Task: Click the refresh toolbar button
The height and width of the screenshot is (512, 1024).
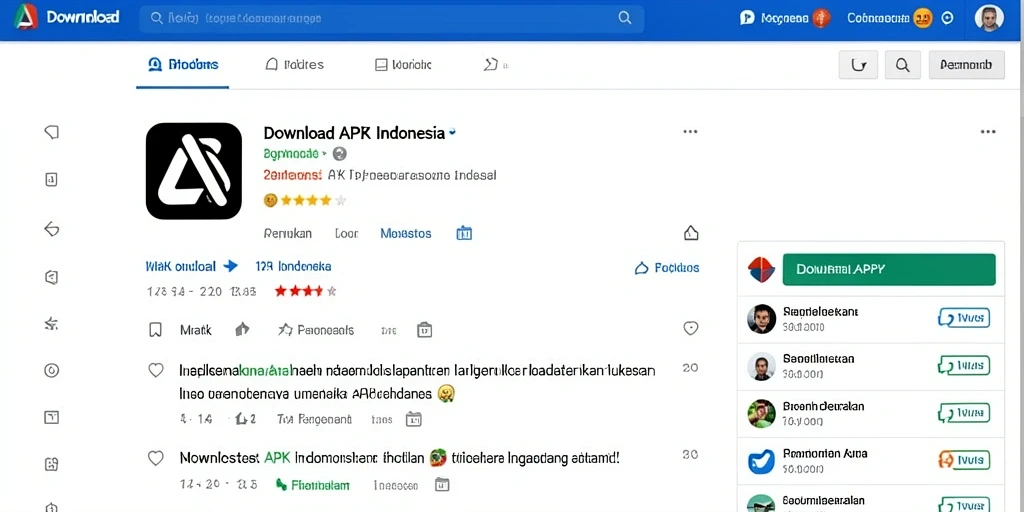Action: coord(858,65)
